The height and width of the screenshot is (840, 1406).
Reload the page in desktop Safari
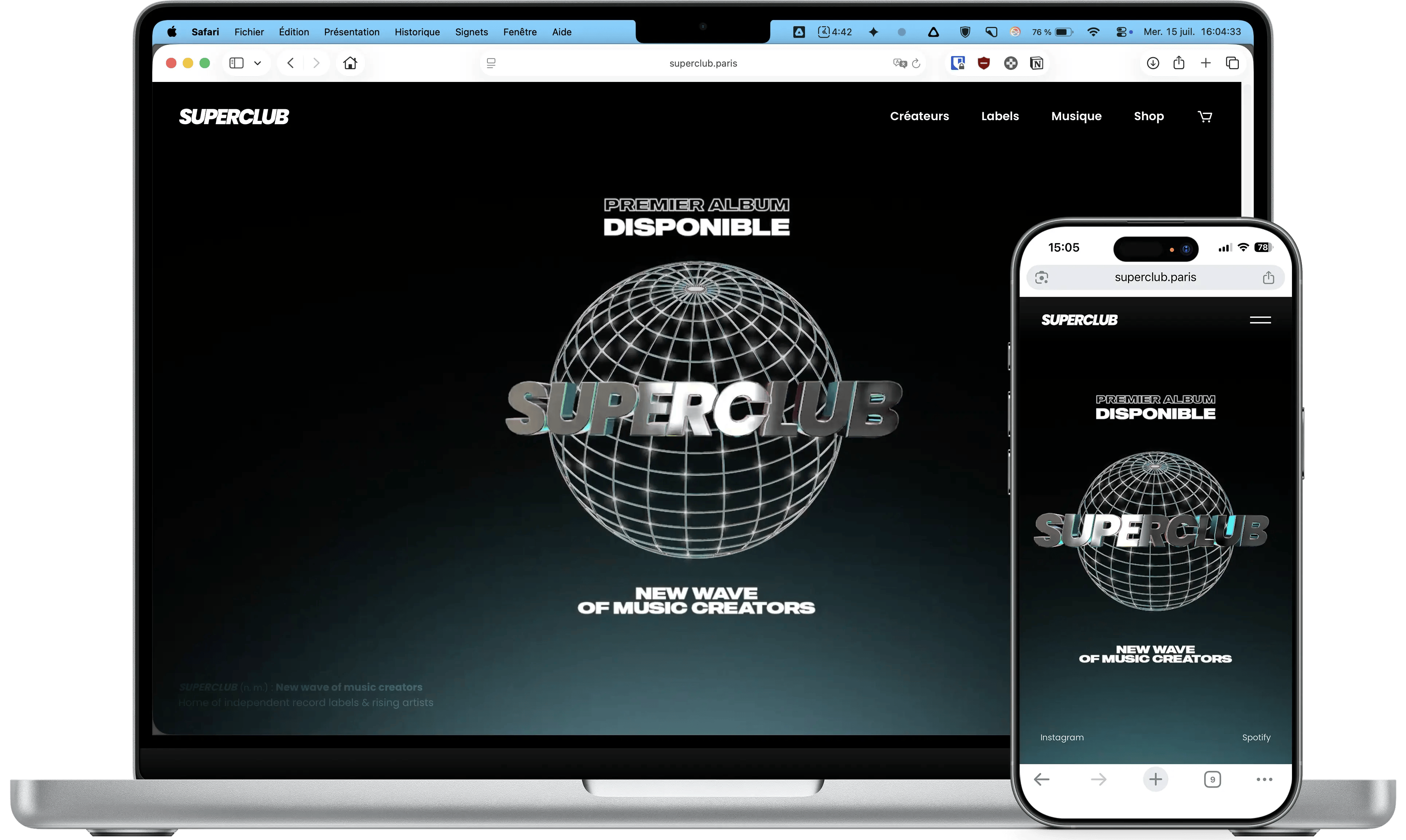(916, 63)
